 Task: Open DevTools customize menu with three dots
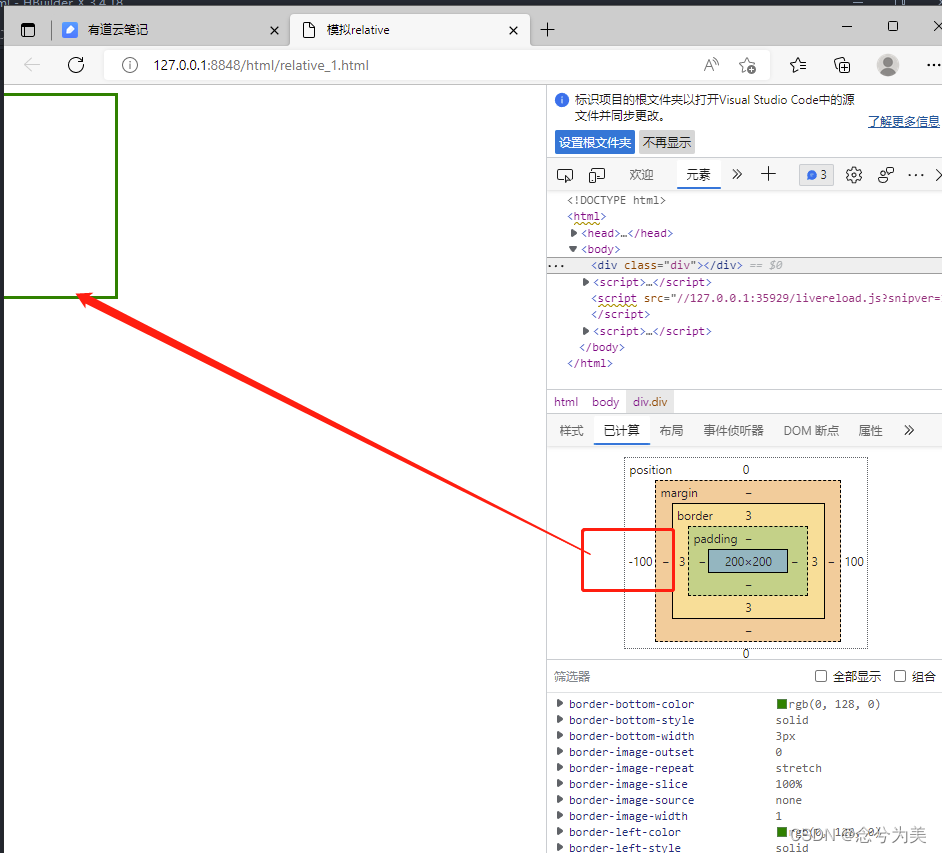[916, 175]
